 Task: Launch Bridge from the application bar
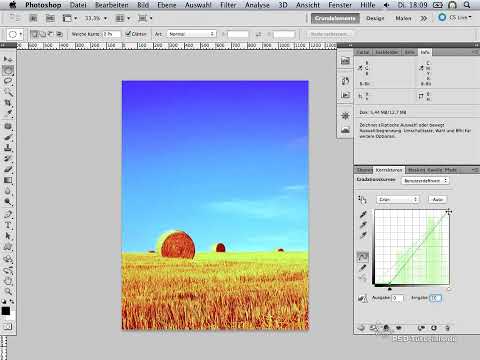coord(33,18)
